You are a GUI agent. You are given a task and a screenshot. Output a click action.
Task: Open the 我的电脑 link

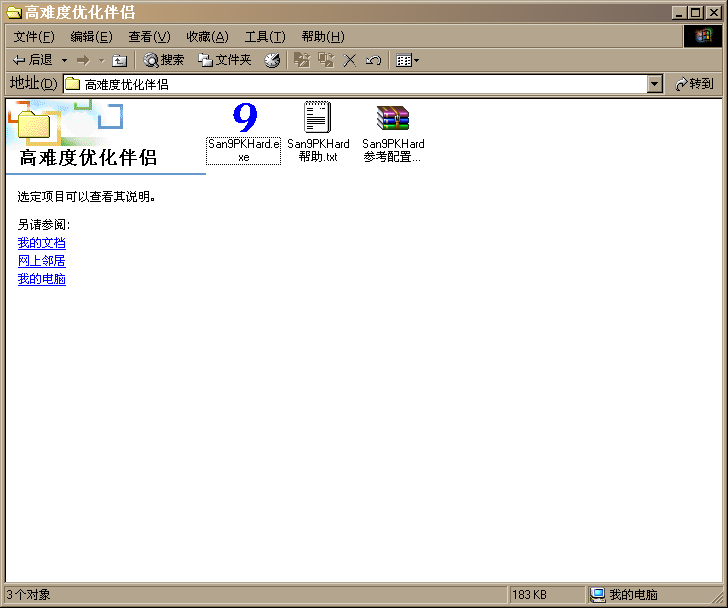pos(42,279)
